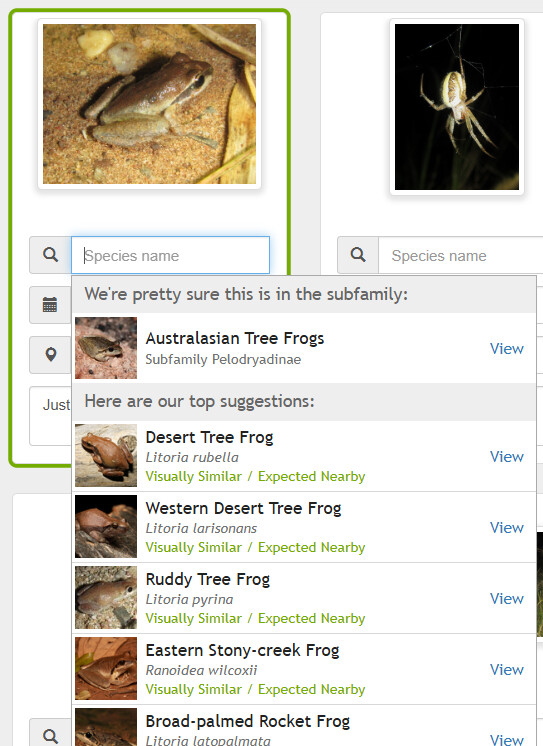Click the location pin icon
The image size is (543, 746).
point(50,354)
